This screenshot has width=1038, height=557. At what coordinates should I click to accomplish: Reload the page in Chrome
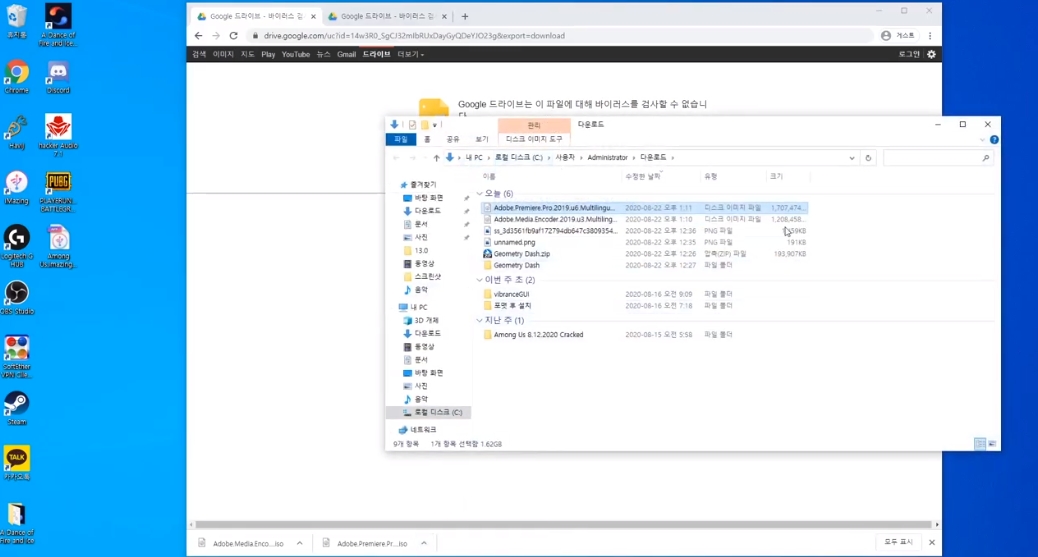click(234, 36)
